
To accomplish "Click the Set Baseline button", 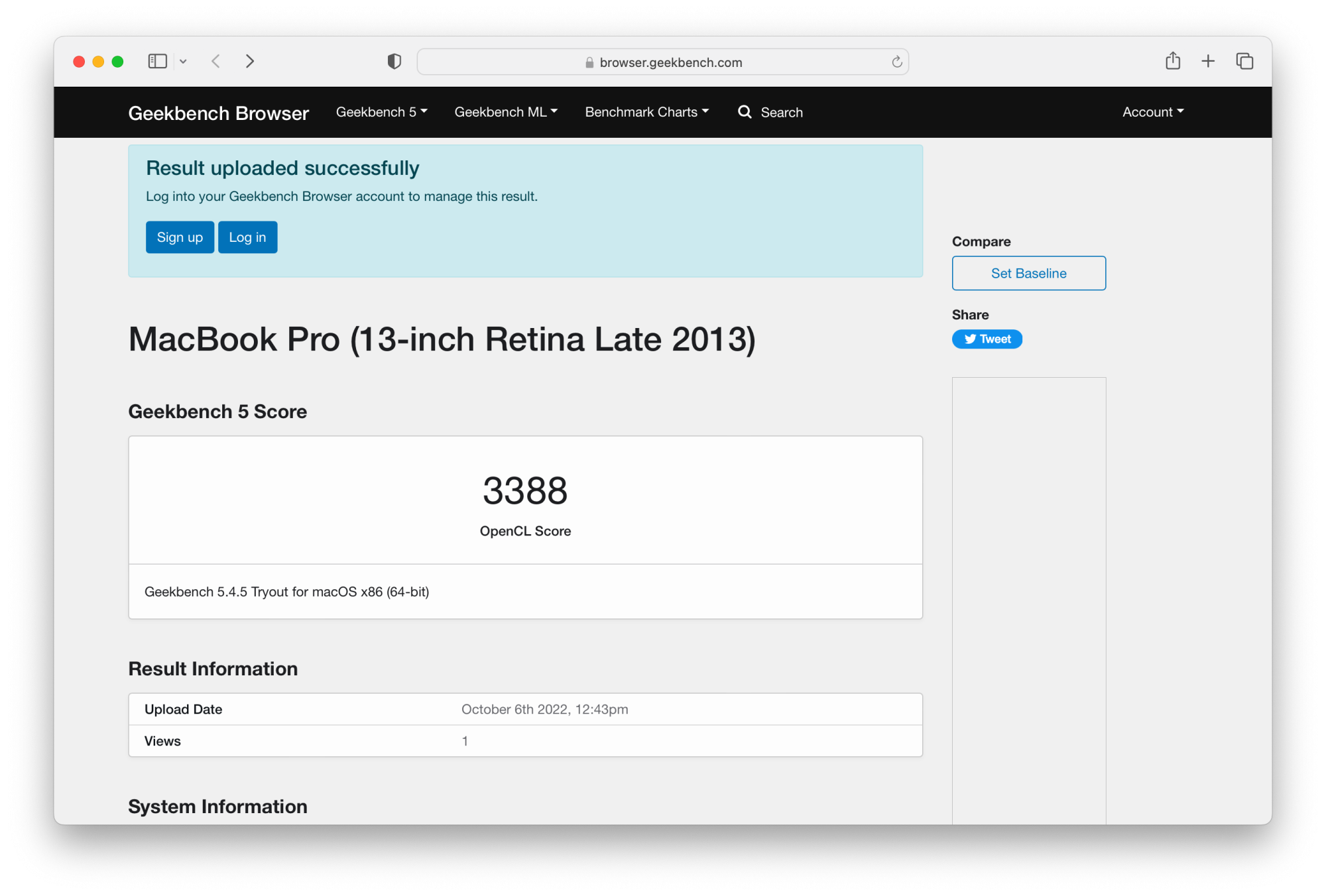I will (1028, 273).
